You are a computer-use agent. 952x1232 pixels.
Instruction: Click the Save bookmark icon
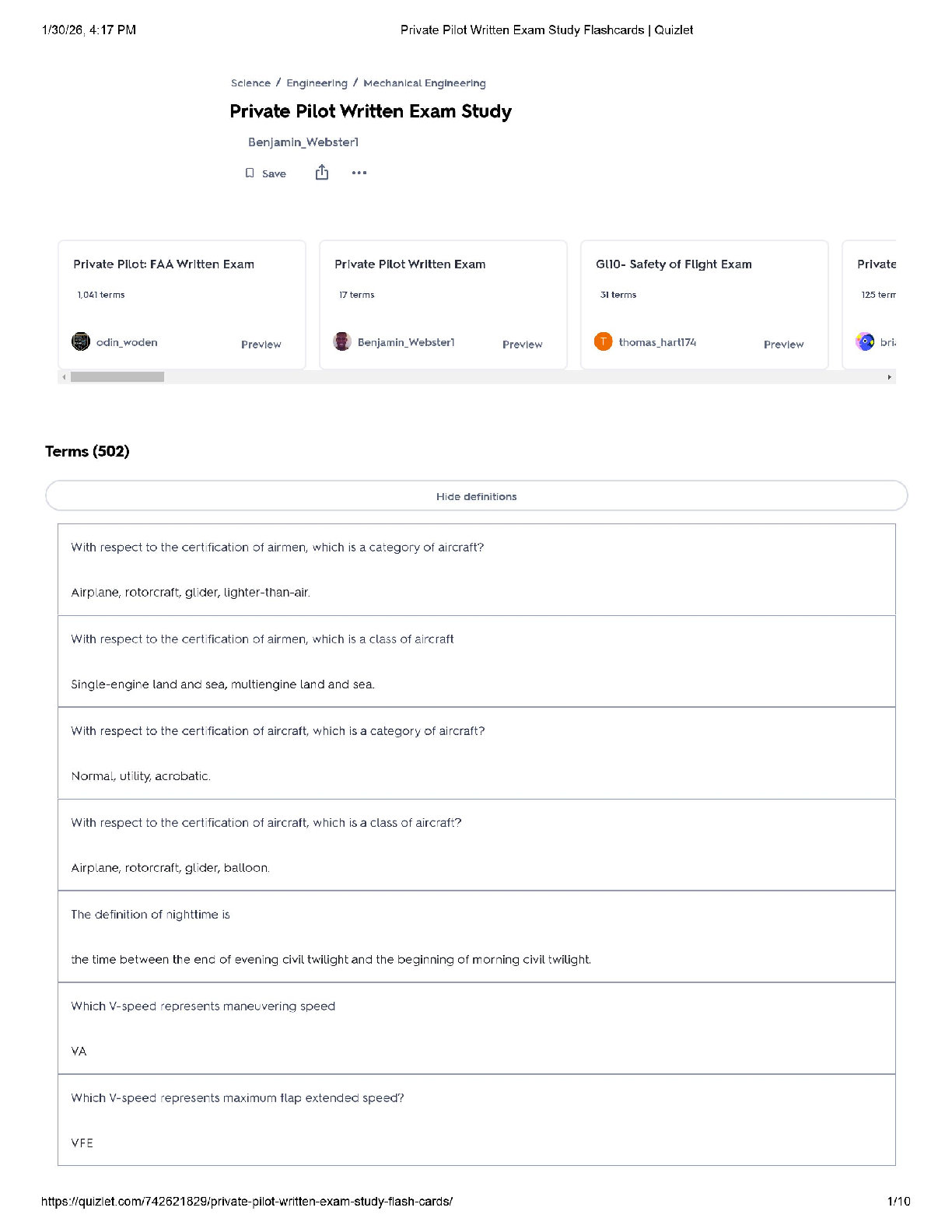(x=250, y=173)
